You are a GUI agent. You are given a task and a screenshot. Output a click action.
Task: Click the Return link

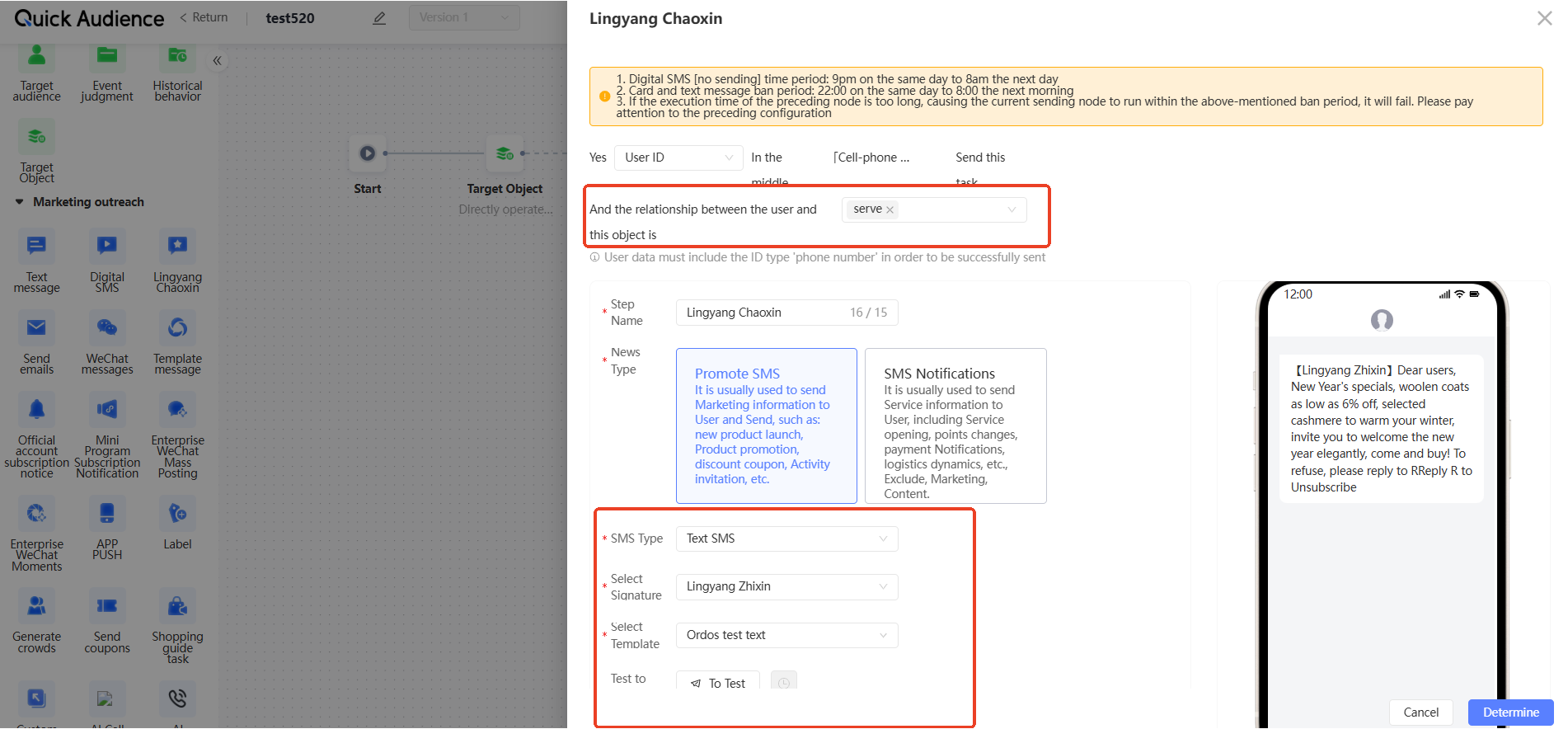click(x=204, y=17)
